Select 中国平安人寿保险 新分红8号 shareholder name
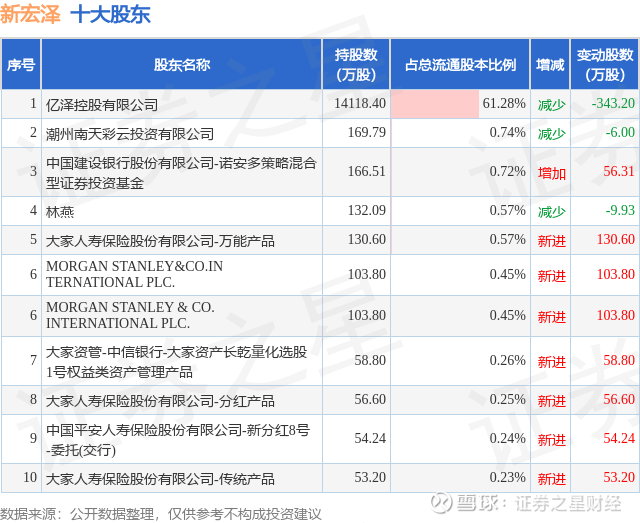This screenshot has width=640, height=523. tap(178, 440)
